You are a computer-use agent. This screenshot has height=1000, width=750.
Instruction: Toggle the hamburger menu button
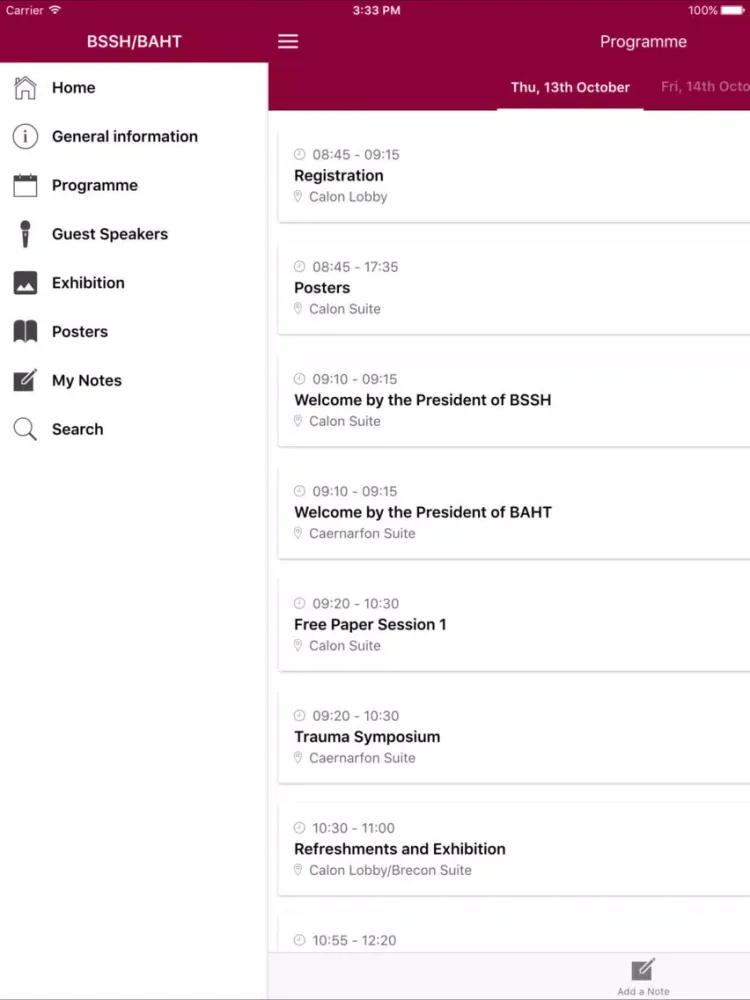point(288,41)
